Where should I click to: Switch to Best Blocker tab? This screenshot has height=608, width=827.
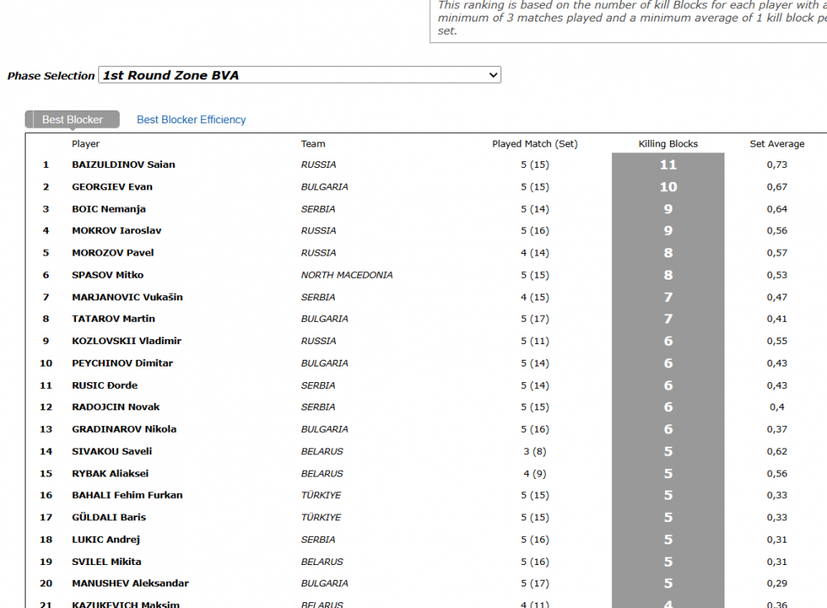[x=72, y=120]
